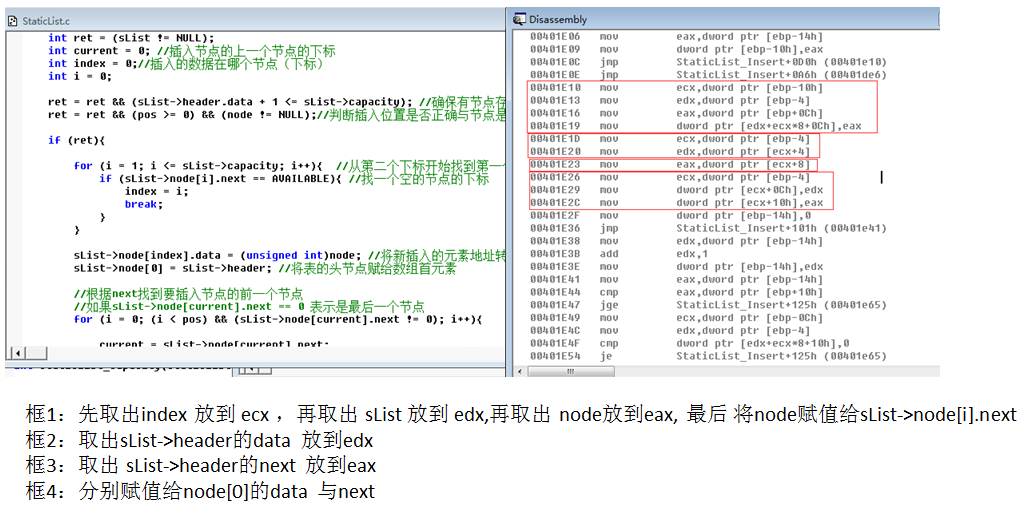Viewport: 1022px width, 521px height.
Task: Click disassembly row at address 00401E26
Action: click(x=669, y=177)
